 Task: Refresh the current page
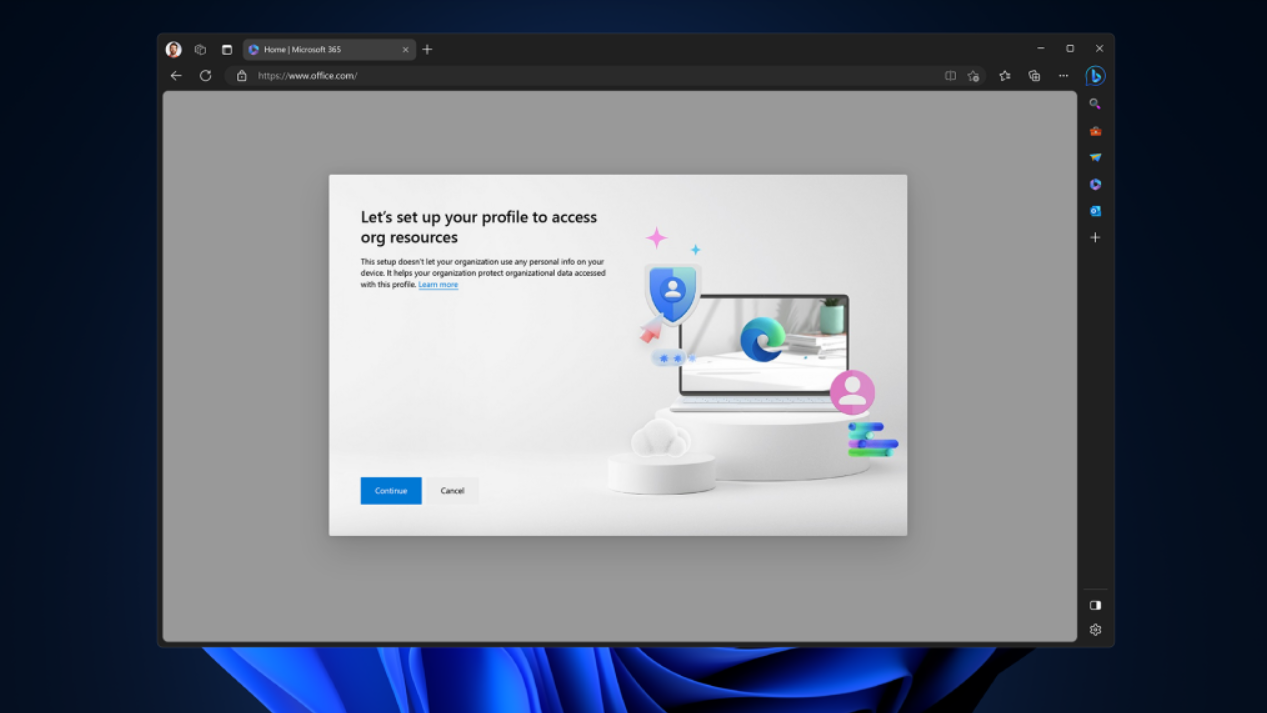coord(205,75)
